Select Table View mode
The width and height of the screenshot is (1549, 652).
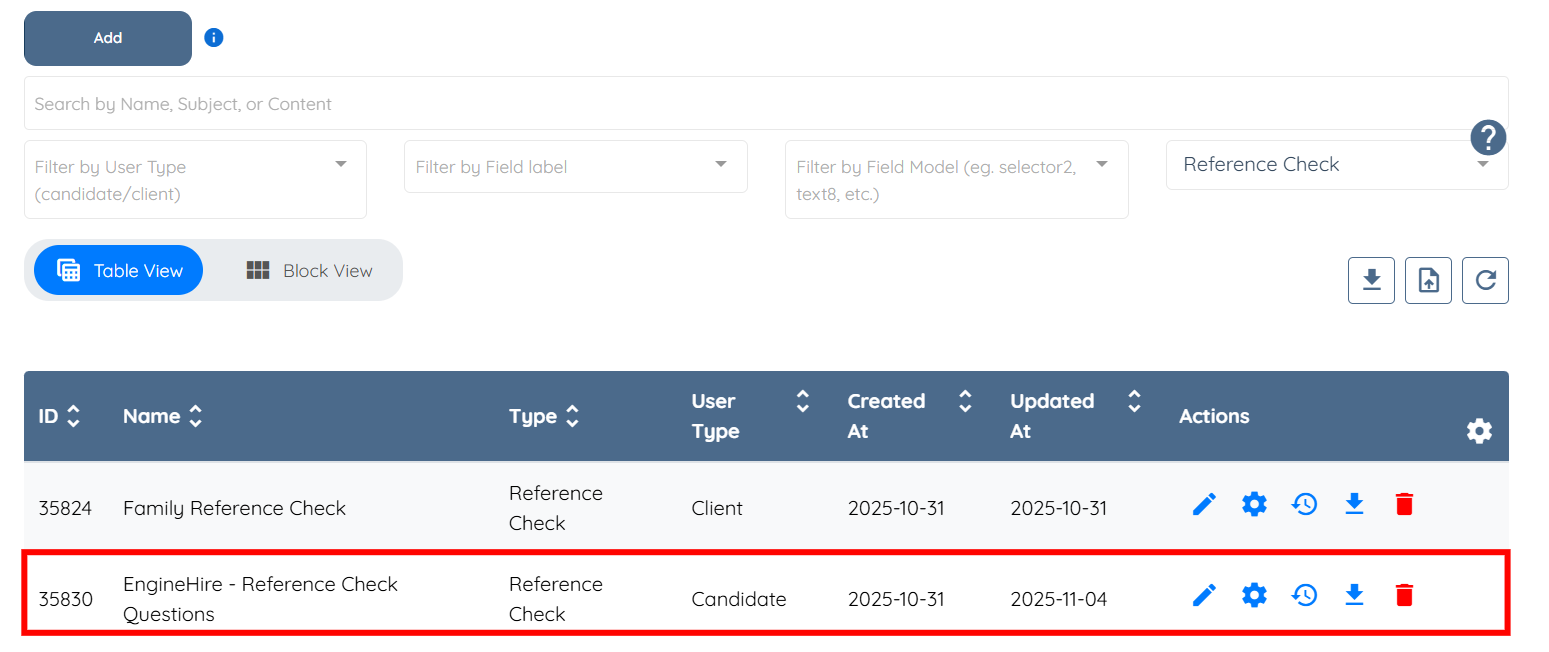(118, 270)
